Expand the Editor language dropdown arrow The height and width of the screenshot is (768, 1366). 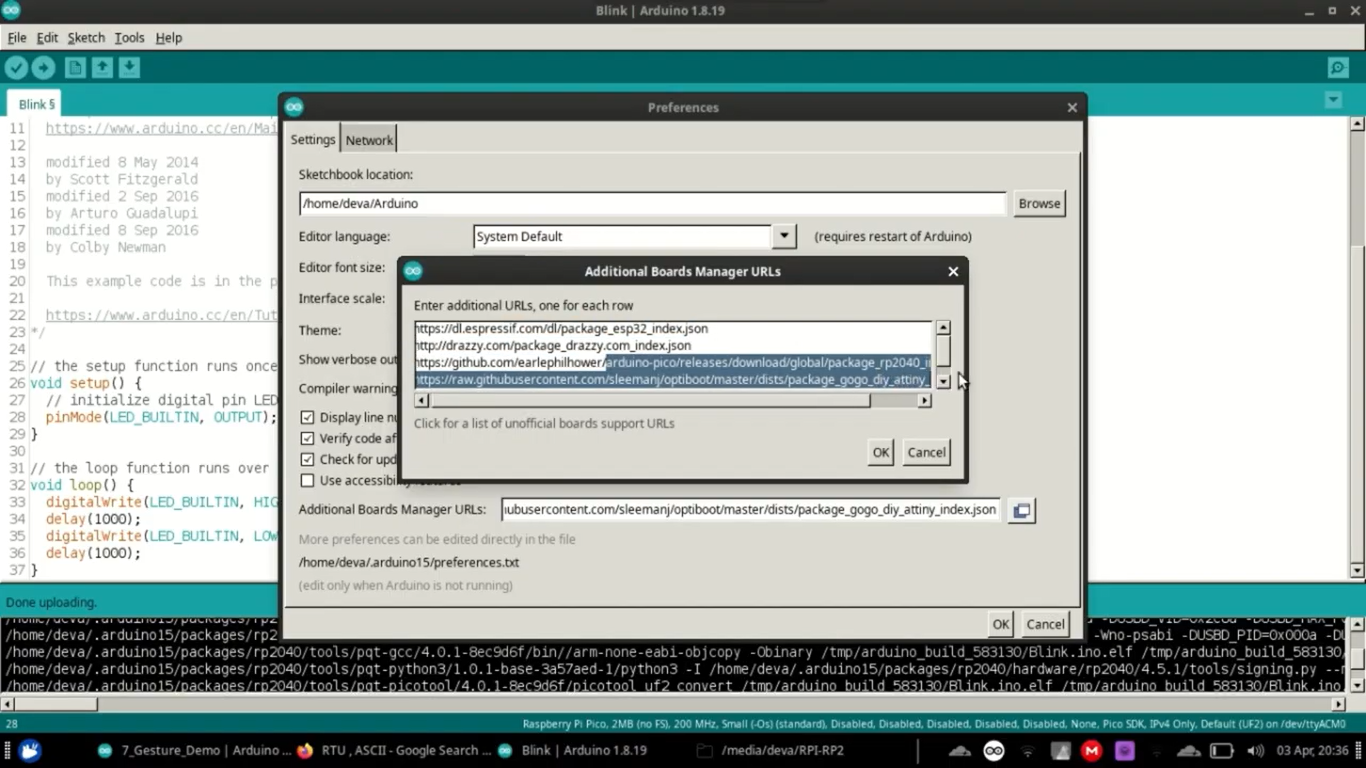(784, 236)
